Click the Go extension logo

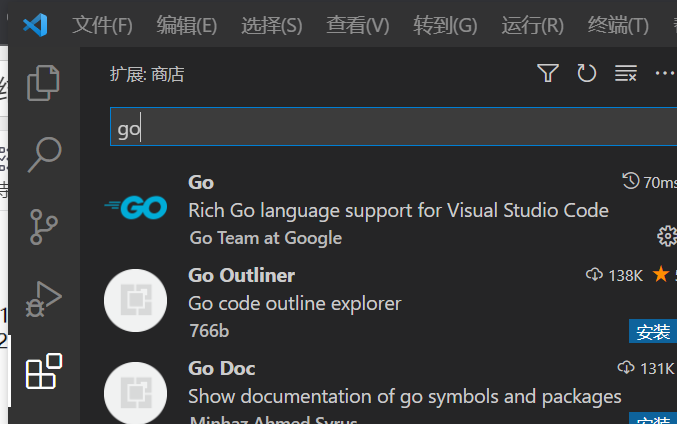pos(136,208)
